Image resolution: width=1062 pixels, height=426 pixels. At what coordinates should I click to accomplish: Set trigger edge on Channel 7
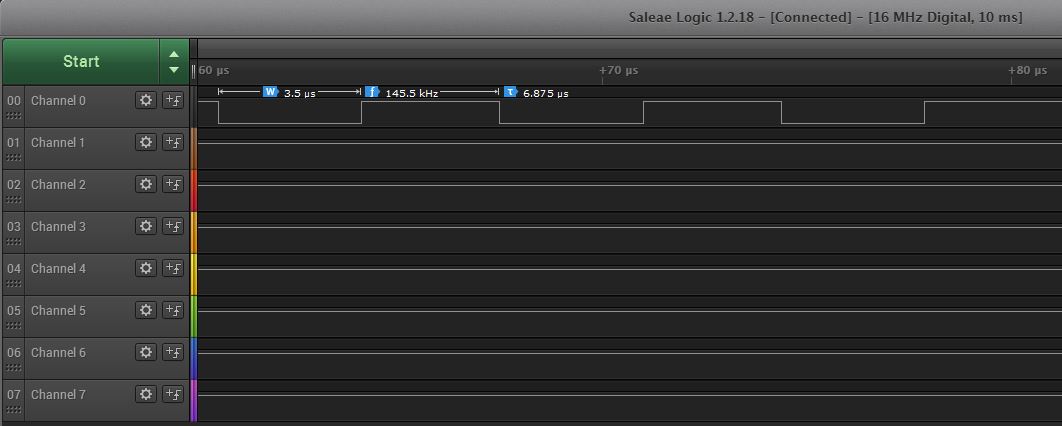173,394
